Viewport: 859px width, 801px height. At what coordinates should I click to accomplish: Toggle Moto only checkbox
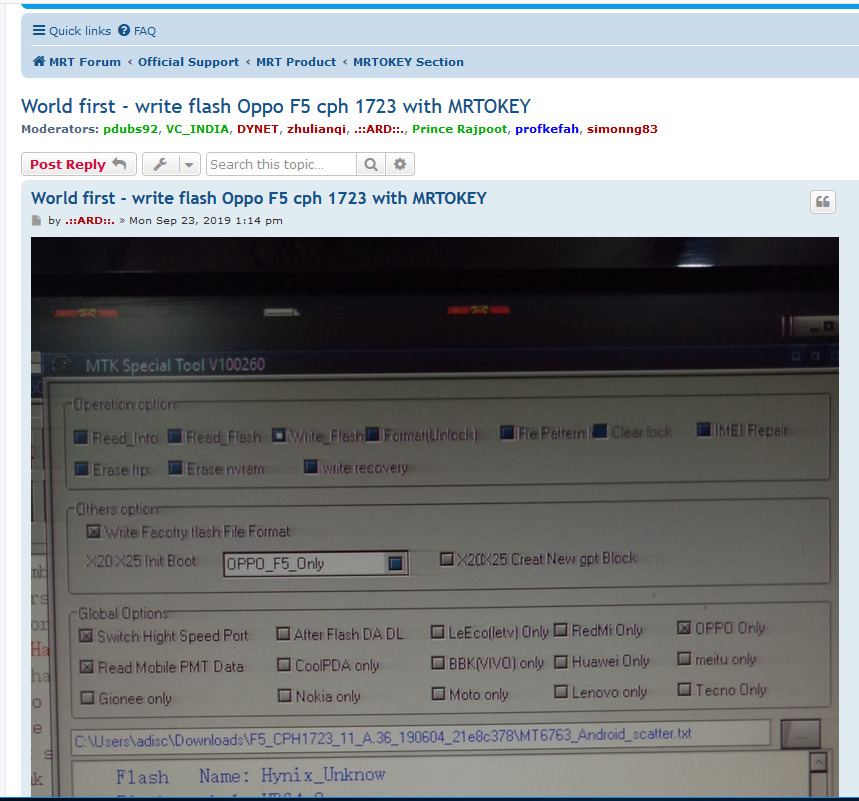click(438, 694)
